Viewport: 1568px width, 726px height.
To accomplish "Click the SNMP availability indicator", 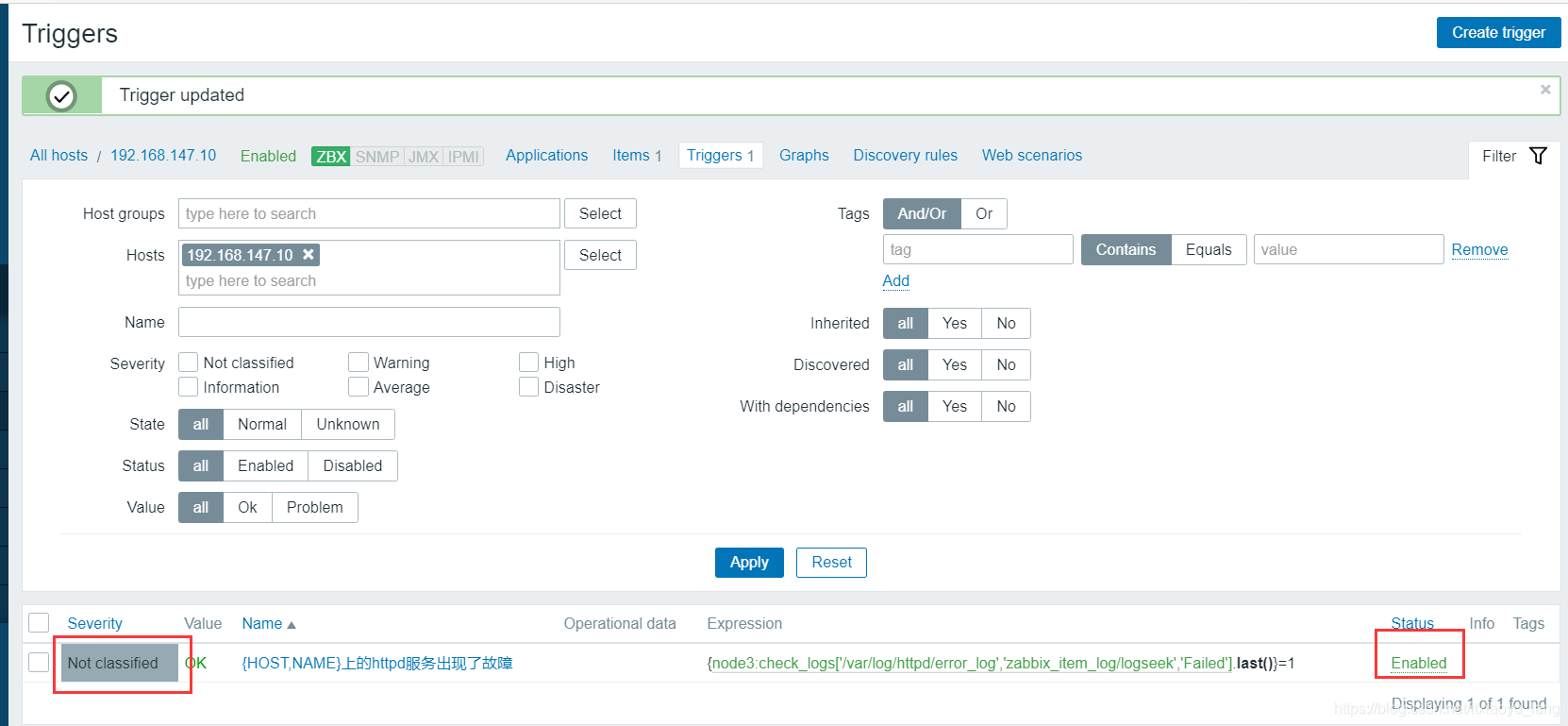I will tap(377, 157).
